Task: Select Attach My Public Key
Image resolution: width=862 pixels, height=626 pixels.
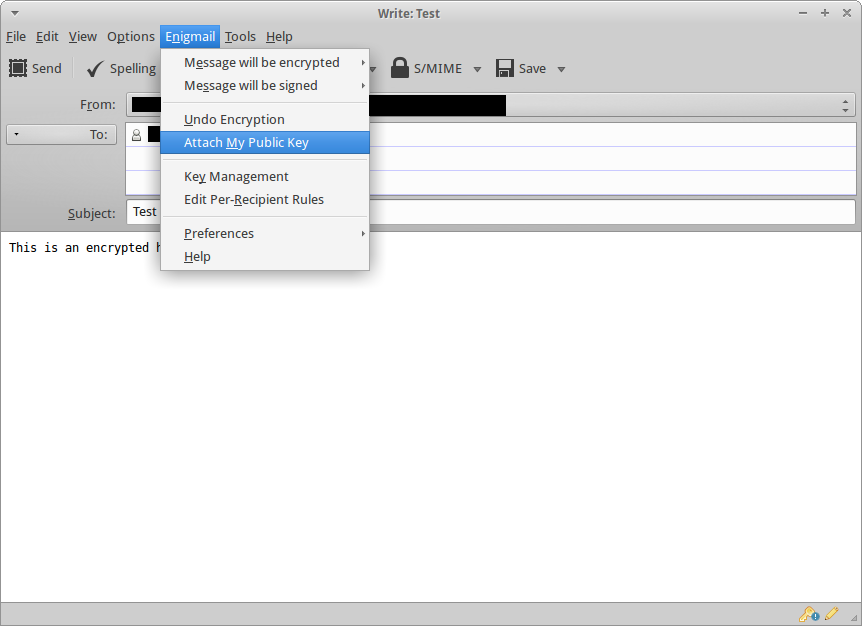Action: [x=265, y=143]
